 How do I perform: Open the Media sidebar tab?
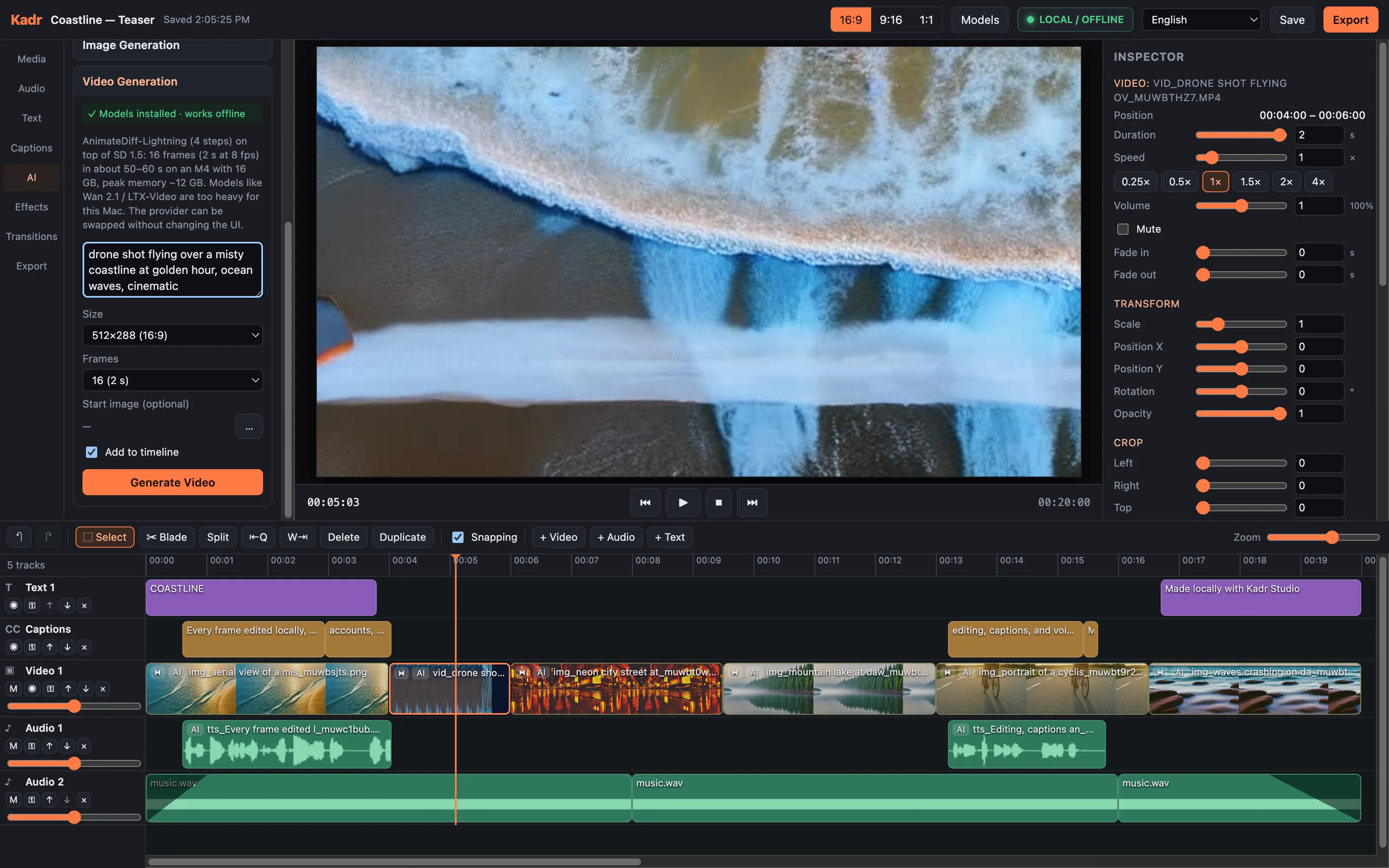(32, 59)
